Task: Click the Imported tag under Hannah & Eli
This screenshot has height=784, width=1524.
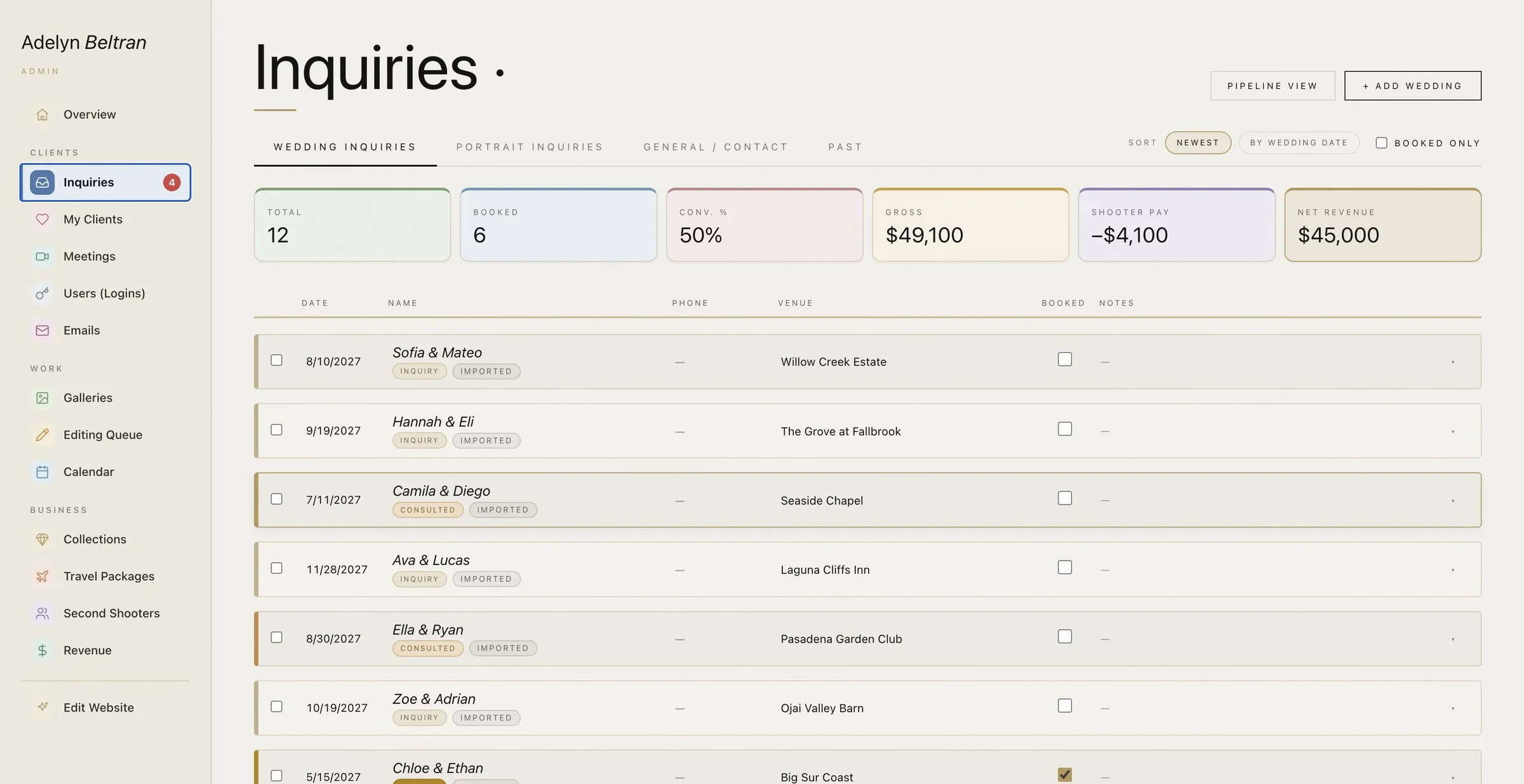Action: coord(486,441)
